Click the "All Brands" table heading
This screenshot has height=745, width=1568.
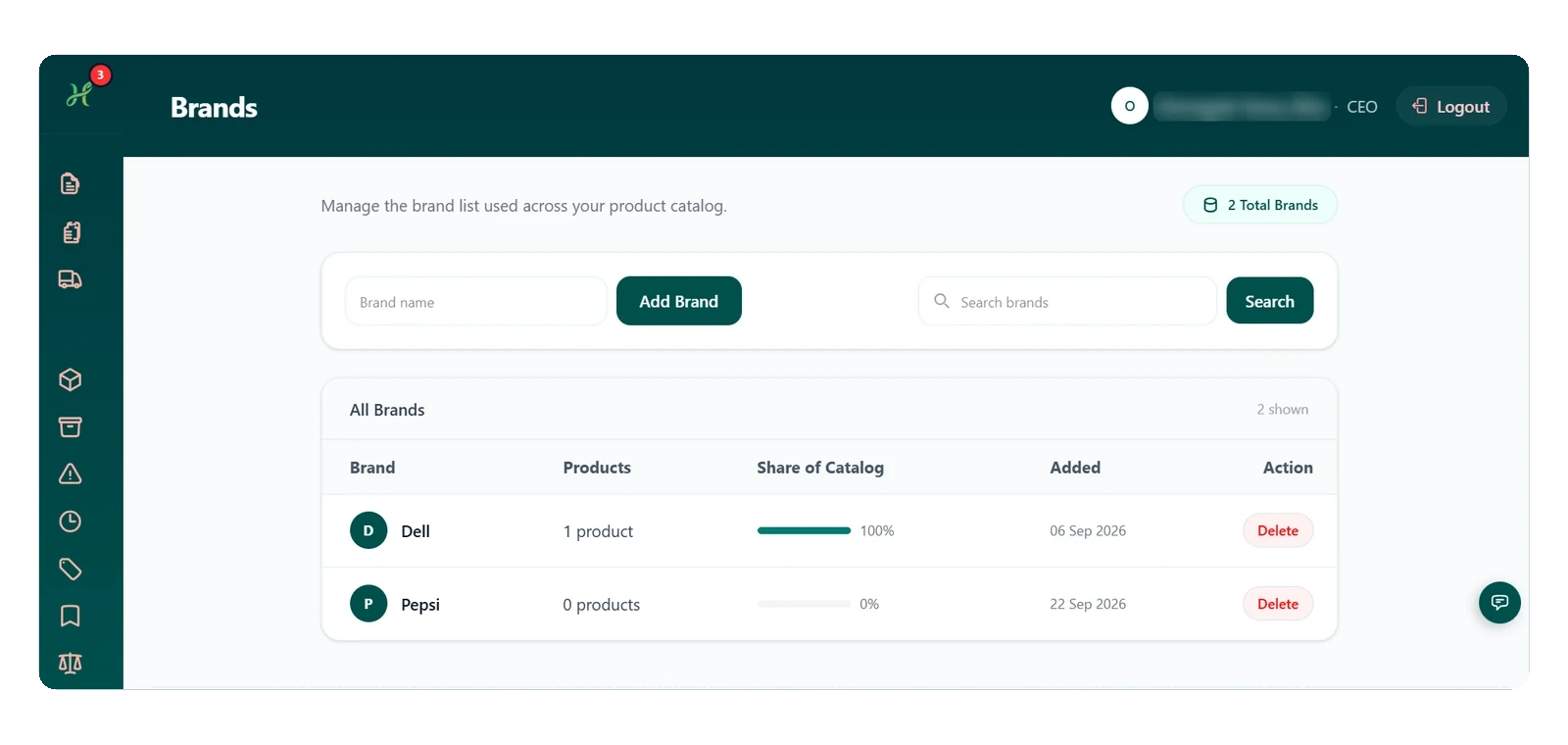[x=387, y=410]
